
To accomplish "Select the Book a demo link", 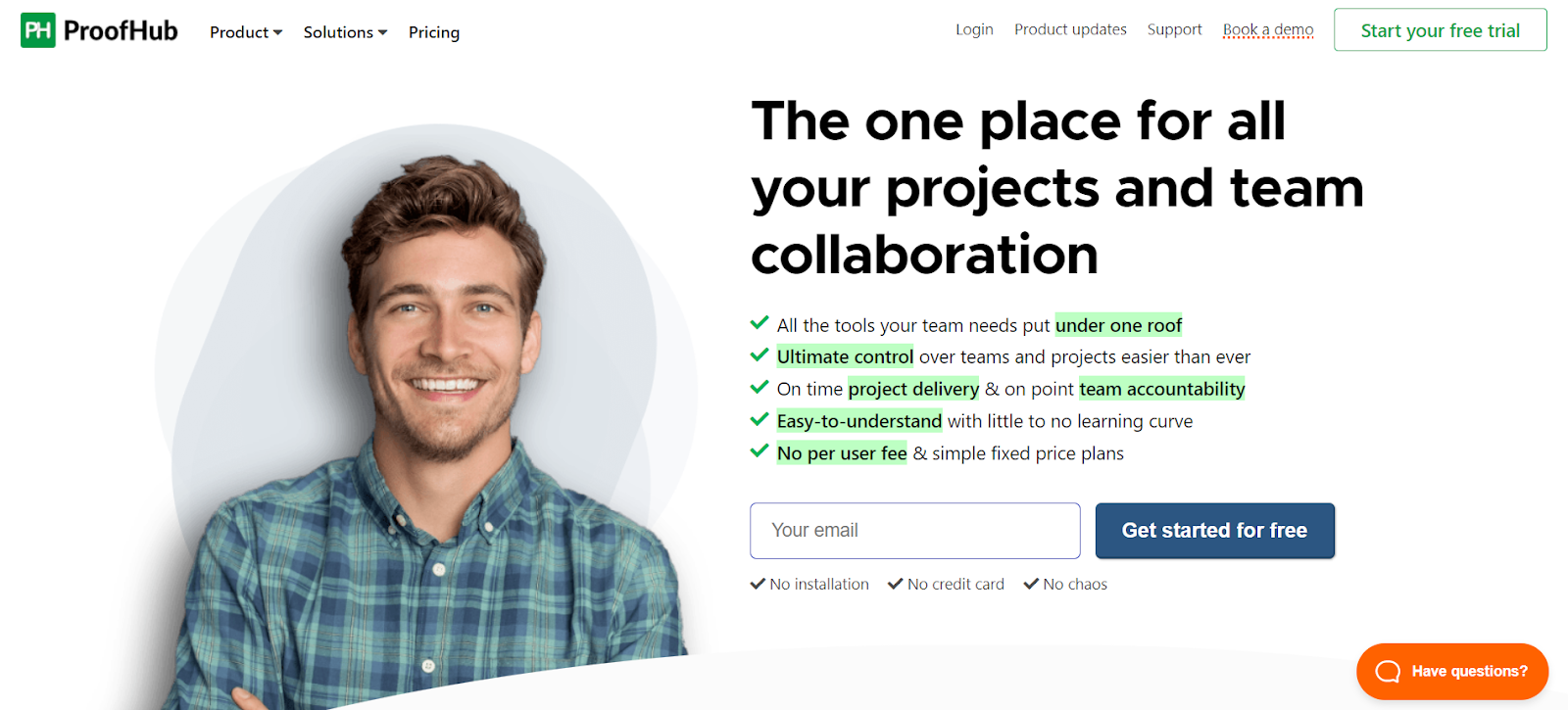I will click(1268, 29).
